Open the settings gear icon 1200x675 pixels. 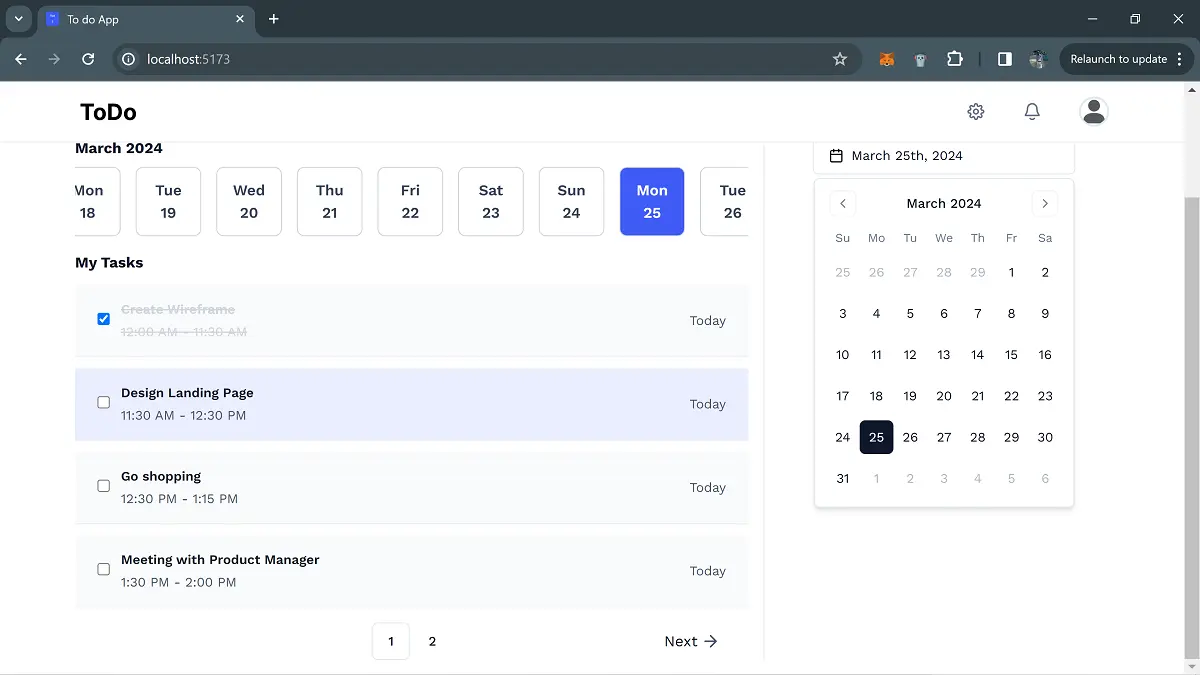click(x=976, y=111)
